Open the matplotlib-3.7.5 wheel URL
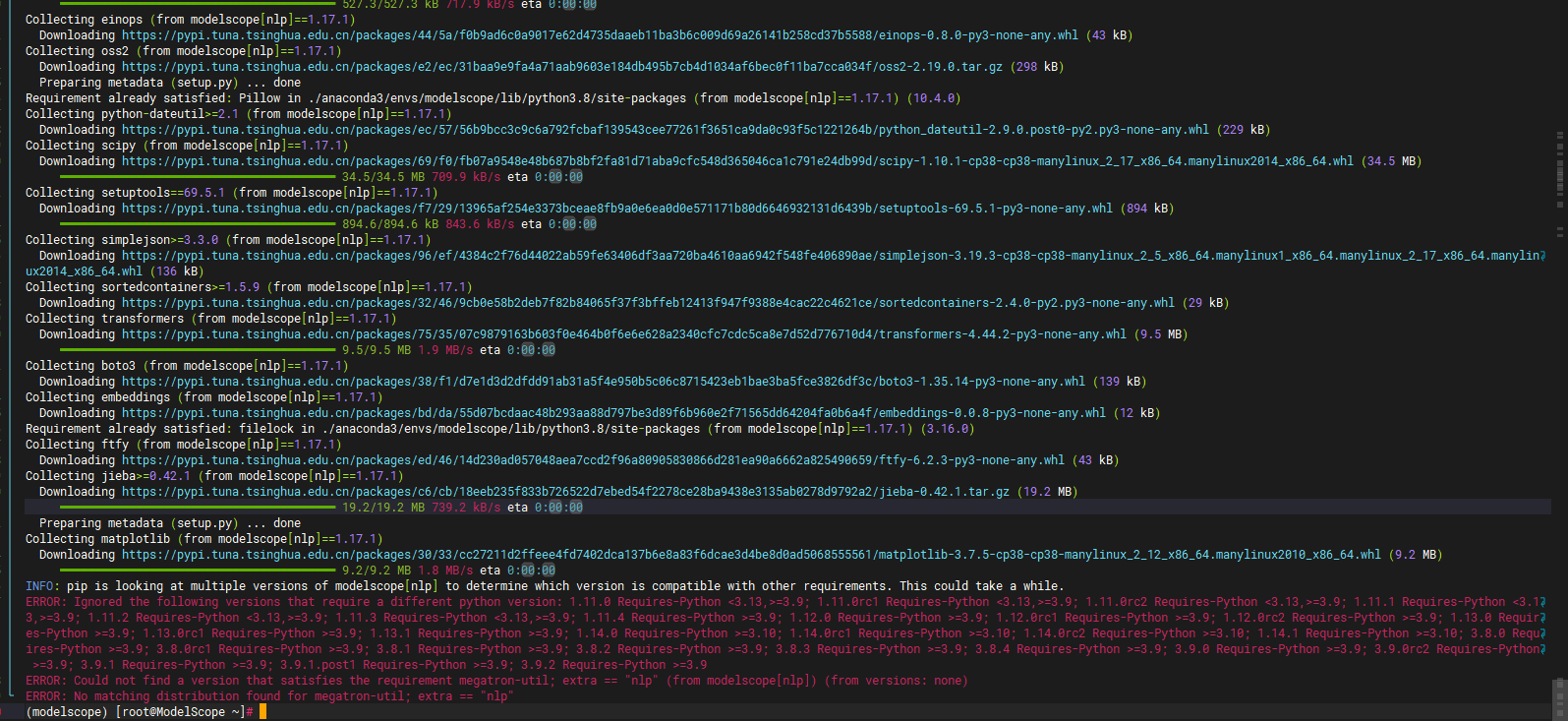The height and width of the screenshot is (721, 1568). 751,555
